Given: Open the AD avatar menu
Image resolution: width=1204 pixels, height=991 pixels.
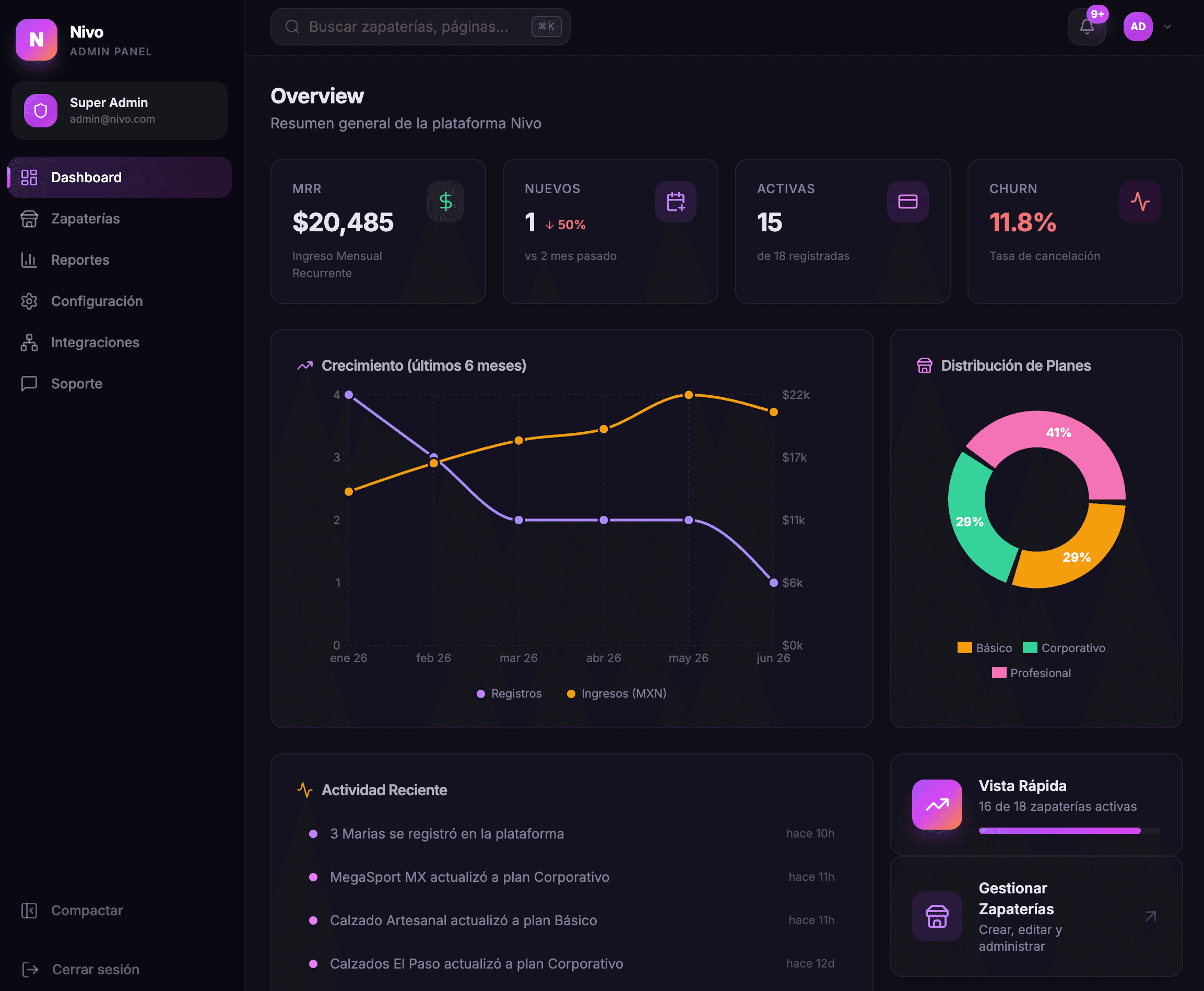Looking at the screenshot, I should coord(1138,27).
